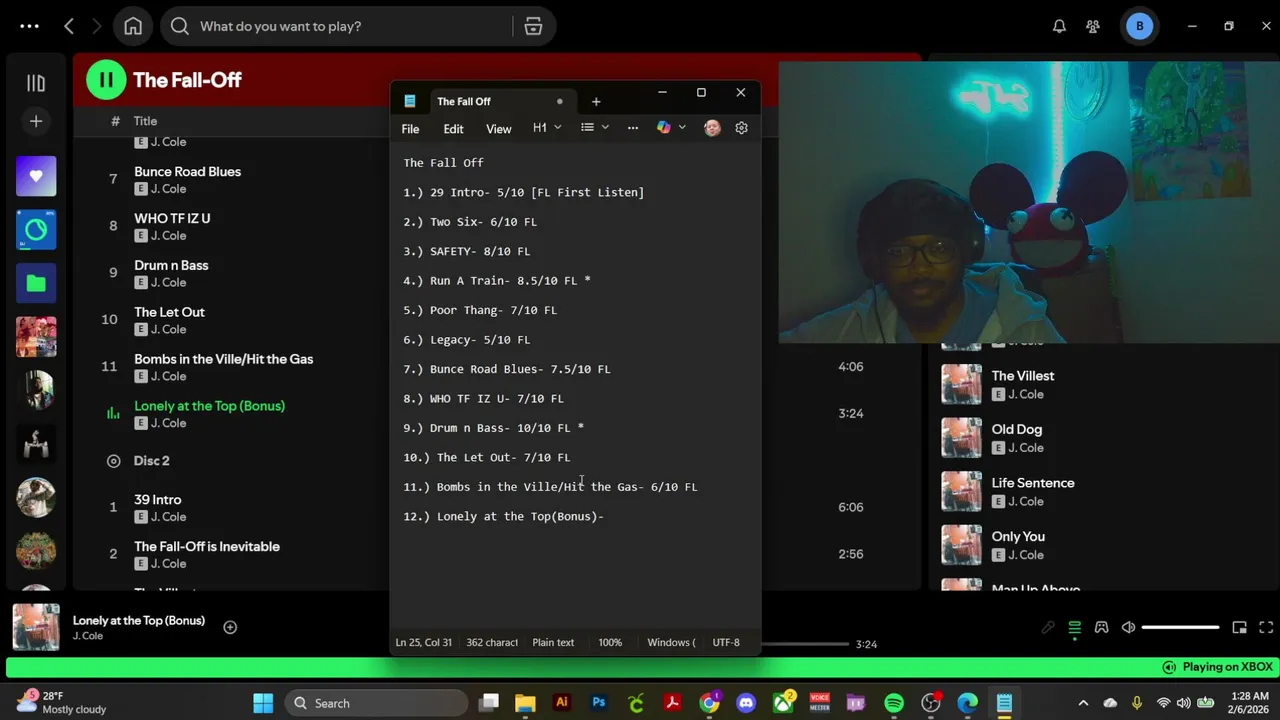Mute Spotify with the speaker icon
Screen dimensions: 1280x720
pos(1128,628)
